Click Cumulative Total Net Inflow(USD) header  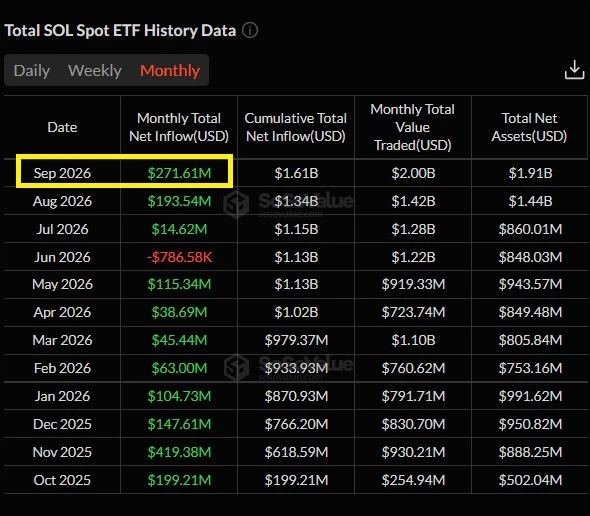(x=295, y=127)
